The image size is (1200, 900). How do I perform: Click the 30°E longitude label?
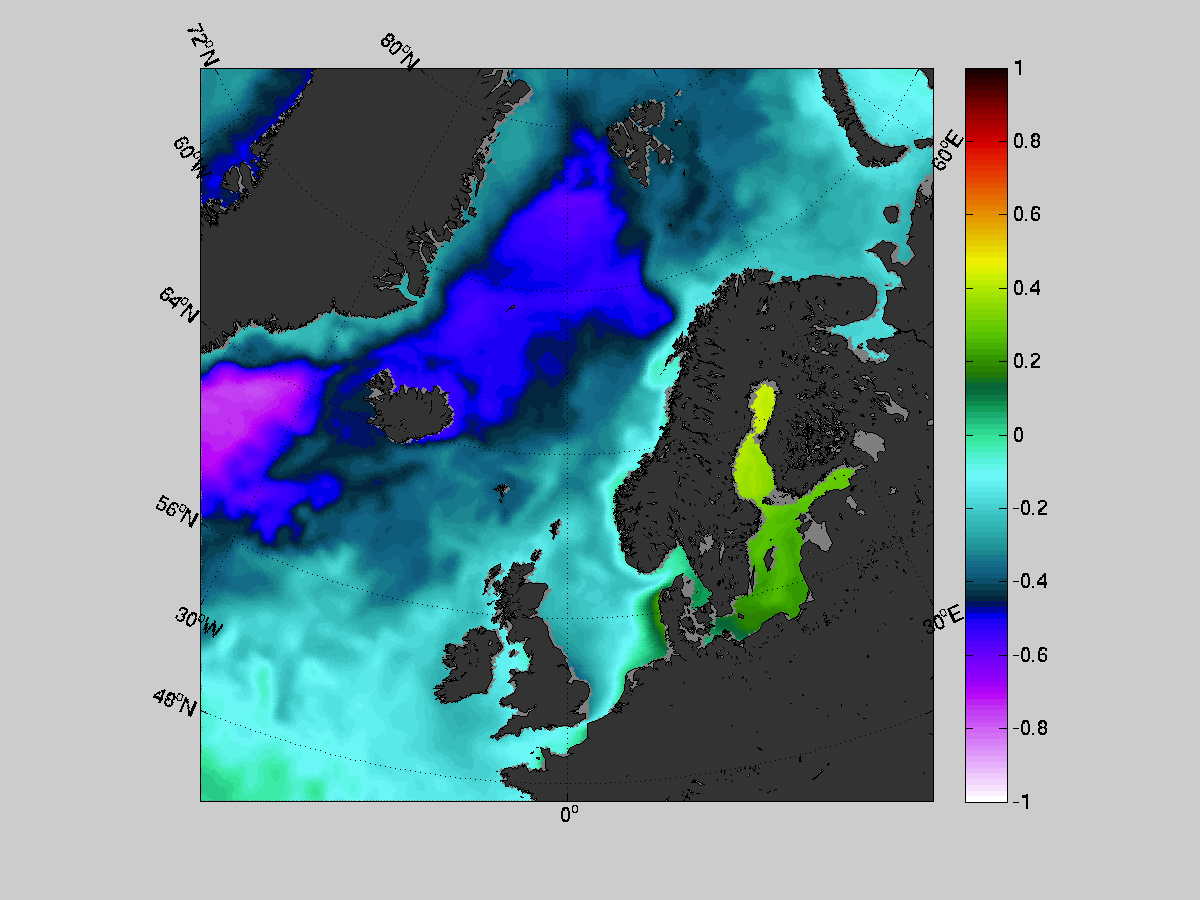pyautogui.click(x=943, y=620)
